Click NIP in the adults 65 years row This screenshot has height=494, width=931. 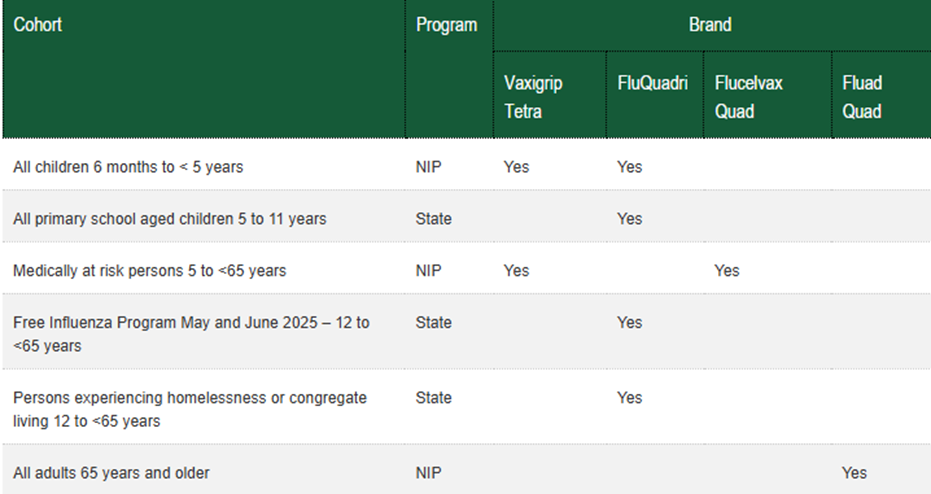pyautogui.click(x=428, y=473)
